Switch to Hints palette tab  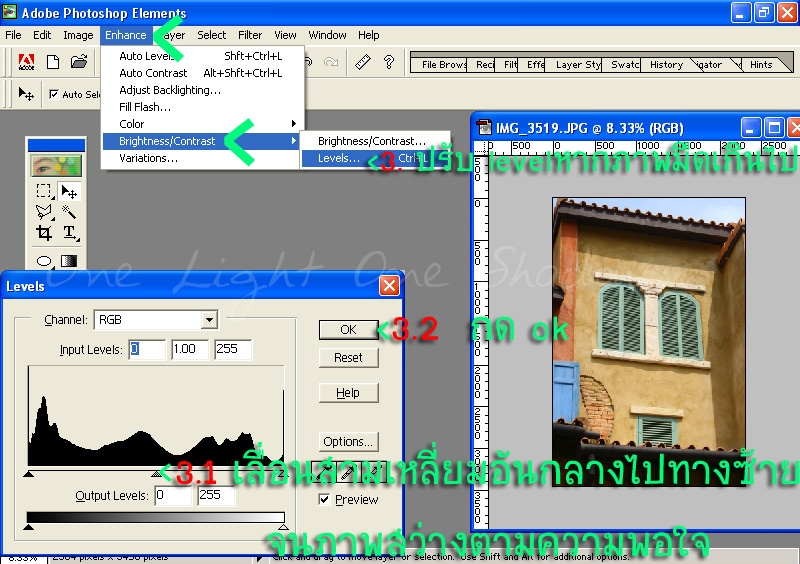761,64
